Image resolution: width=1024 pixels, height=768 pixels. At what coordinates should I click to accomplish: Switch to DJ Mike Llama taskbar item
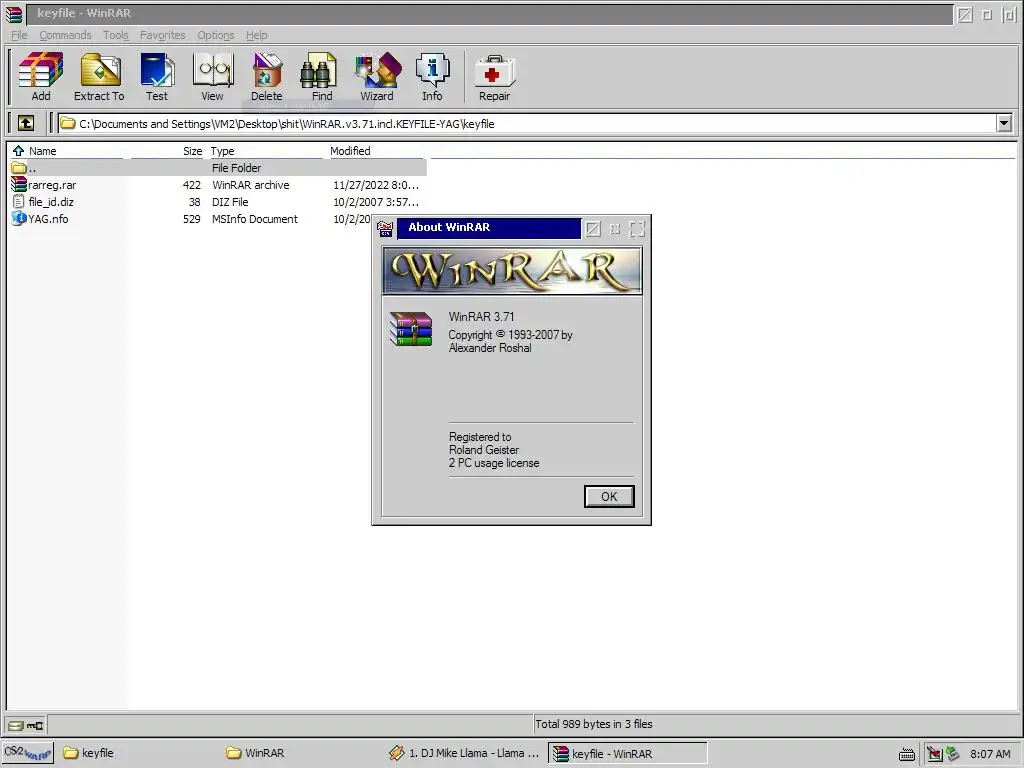pyautogui.click(x=464, y=753)
